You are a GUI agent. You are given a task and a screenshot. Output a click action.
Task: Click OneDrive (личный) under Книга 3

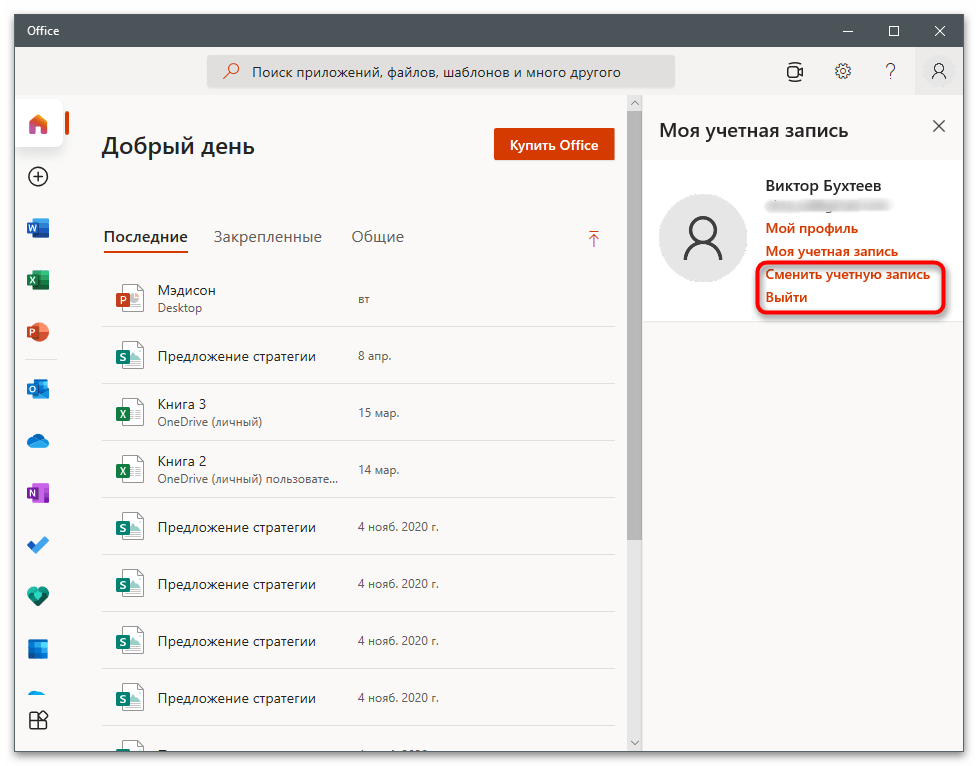click(x=210, y=422)
